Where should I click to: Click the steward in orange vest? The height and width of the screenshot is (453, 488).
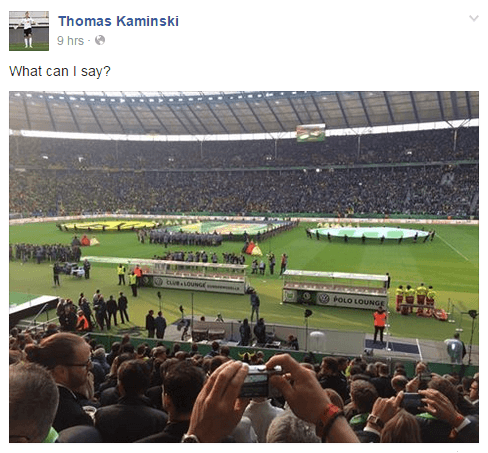click(x=380, y=324)
